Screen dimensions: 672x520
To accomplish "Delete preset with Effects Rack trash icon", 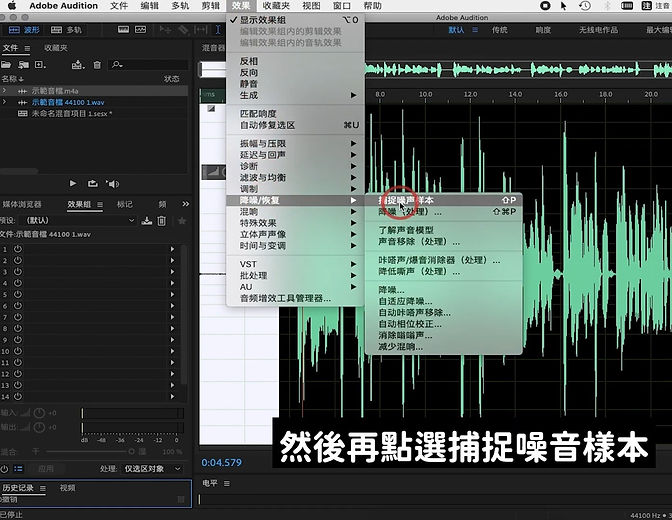I will pos(162,221).
